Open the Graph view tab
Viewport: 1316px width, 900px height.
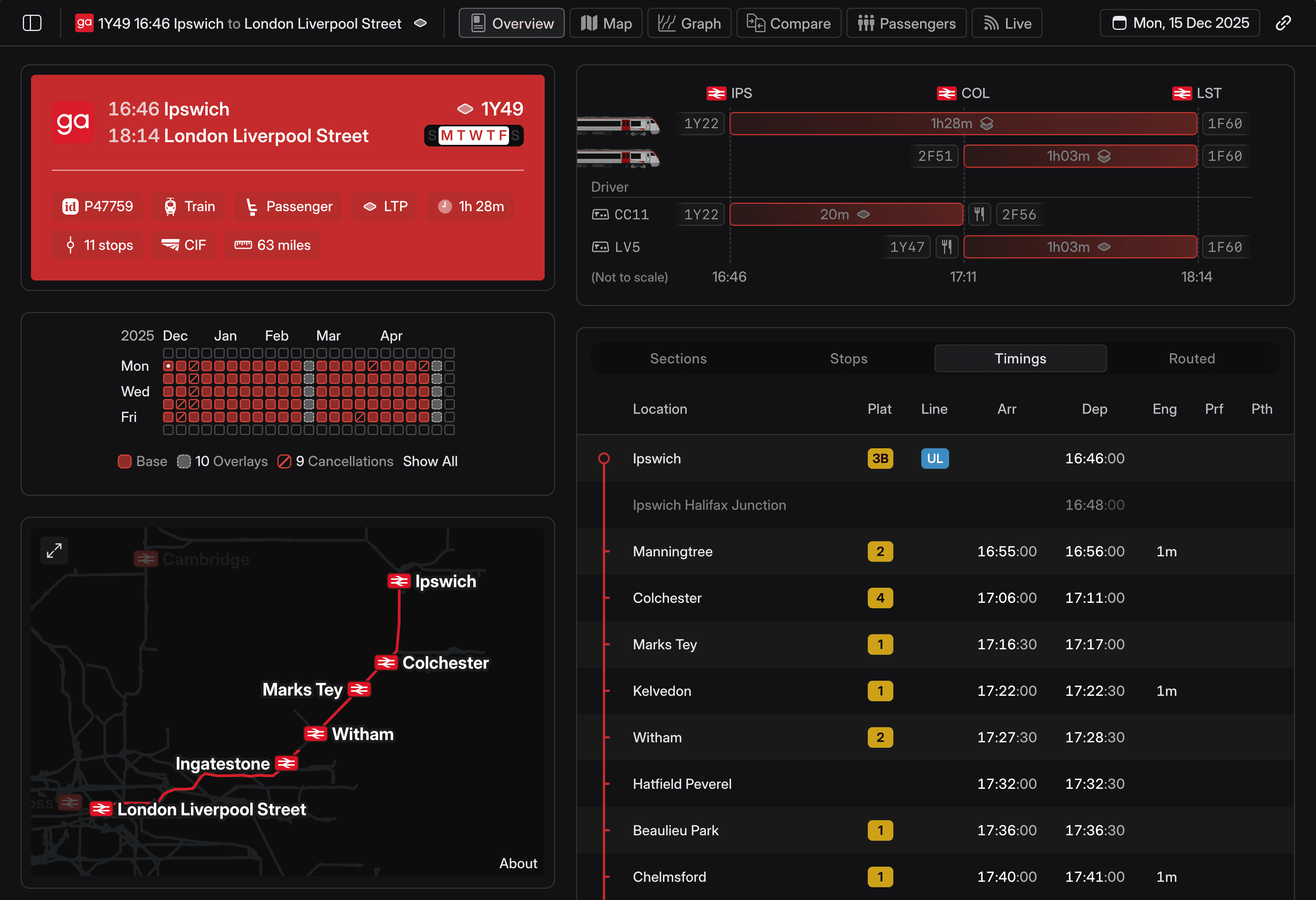(x=689, y=23)
